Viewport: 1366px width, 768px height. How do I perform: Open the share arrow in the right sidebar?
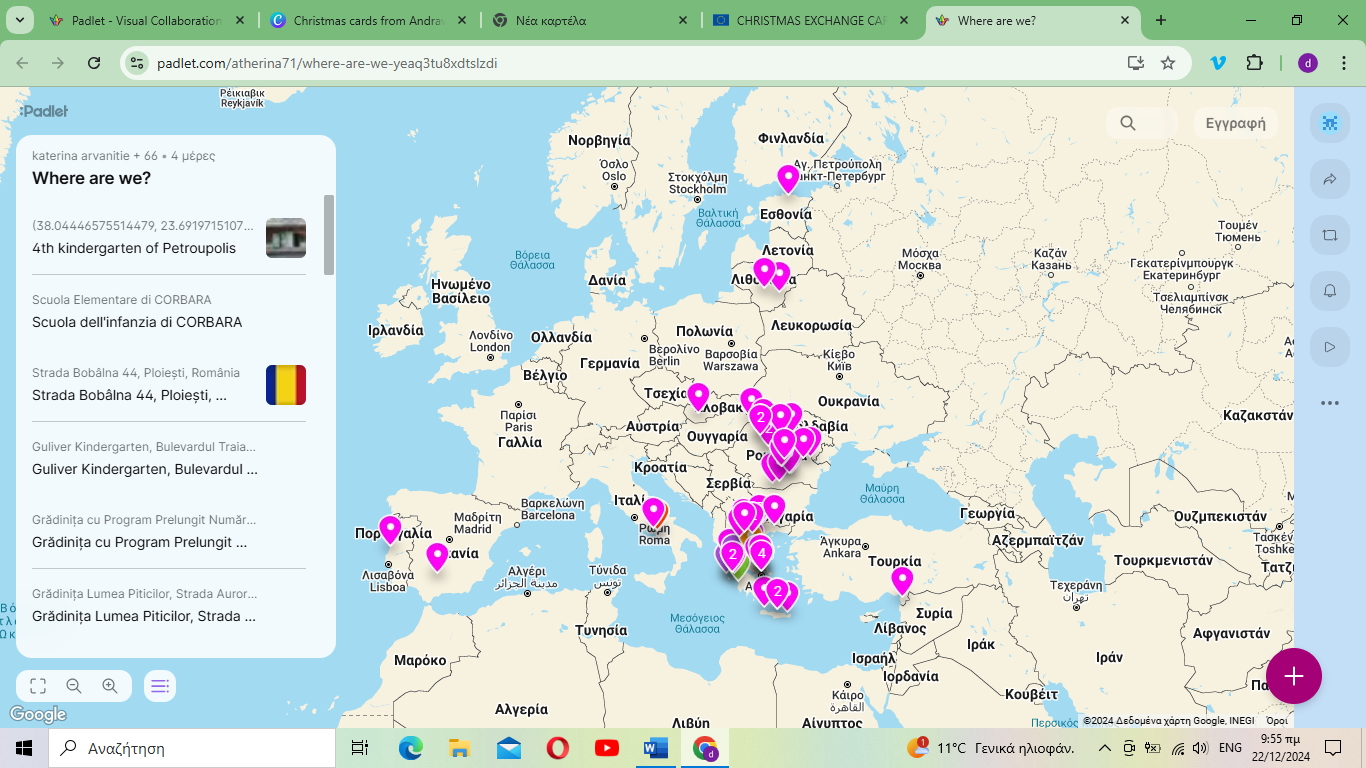(x=1329, y=180)
